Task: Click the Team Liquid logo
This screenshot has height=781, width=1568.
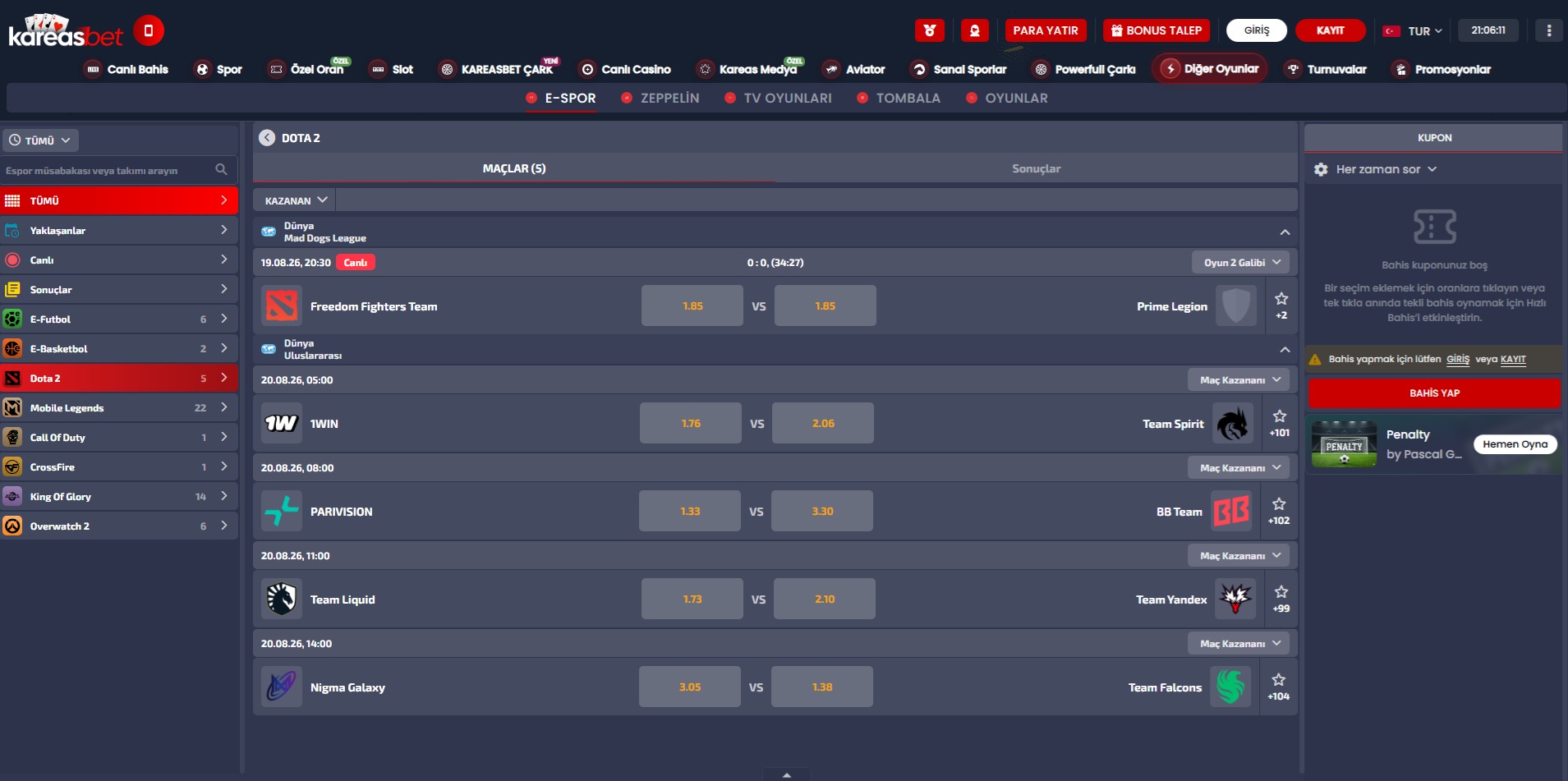Action: coord(282,600)
